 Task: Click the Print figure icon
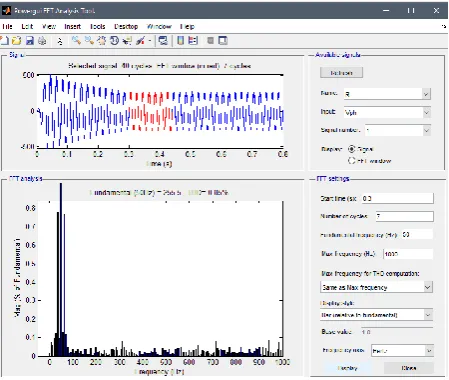tap(42, 41)
